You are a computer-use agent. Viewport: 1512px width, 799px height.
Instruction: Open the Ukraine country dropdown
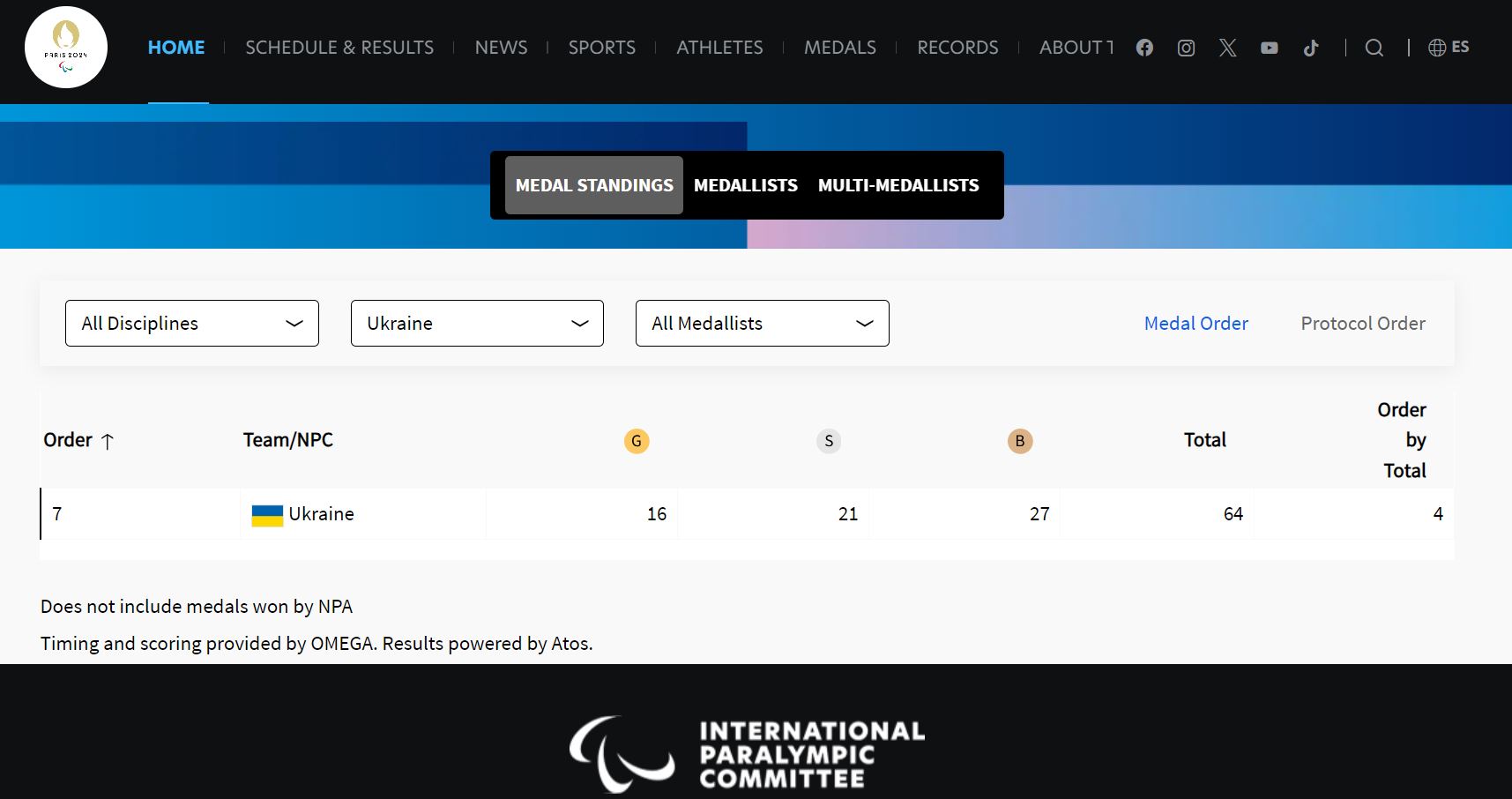[x=477, y=324]
